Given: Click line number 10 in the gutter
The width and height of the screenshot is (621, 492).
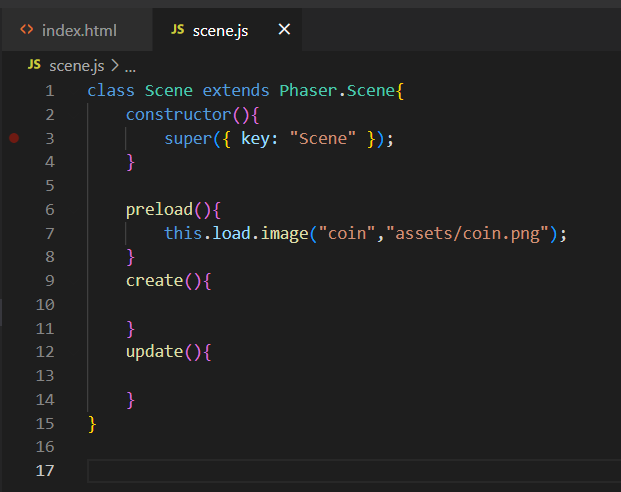Looking at the screenshot, I should click(45, 305).
